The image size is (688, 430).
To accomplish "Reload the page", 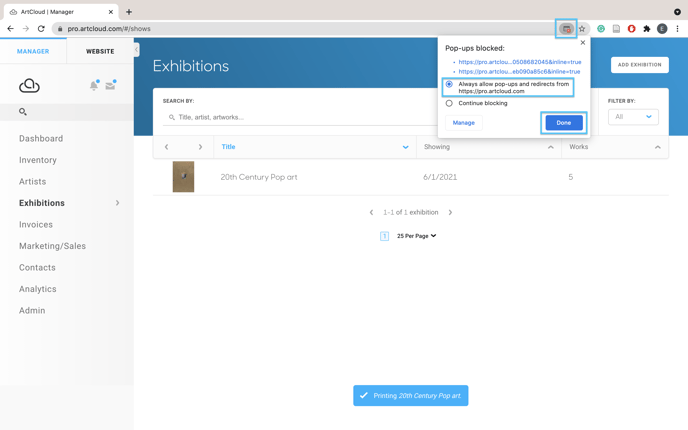I will (x=41, y=29).
